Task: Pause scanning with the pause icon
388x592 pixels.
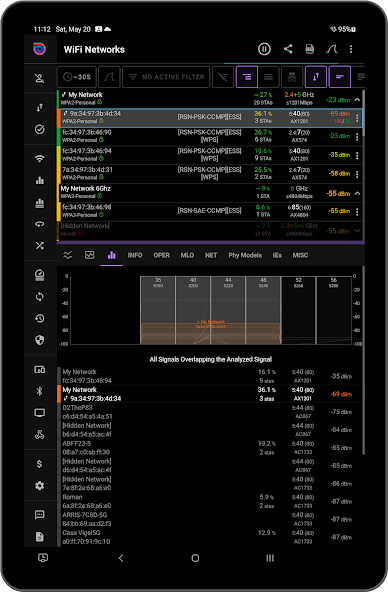Action: coord(264,49)
